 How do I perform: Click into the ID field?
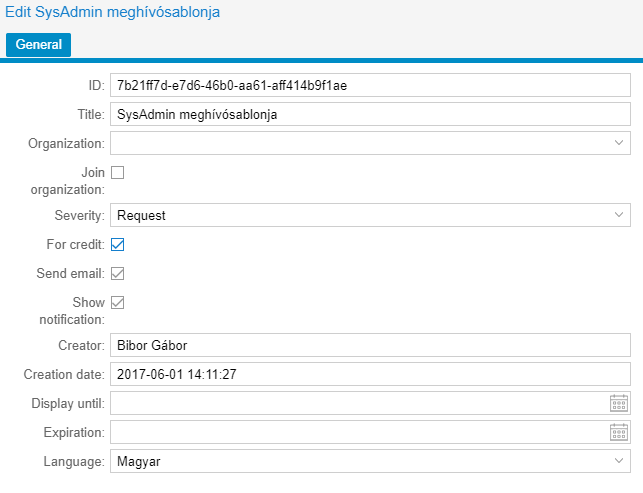click(369, 85)
